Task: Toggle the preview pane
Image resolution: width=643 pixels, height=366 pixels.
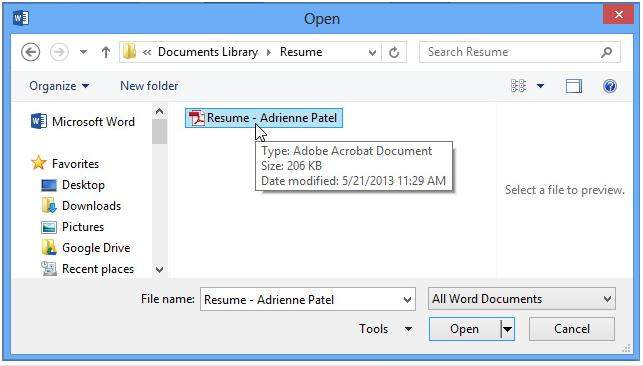Action: 574,86
